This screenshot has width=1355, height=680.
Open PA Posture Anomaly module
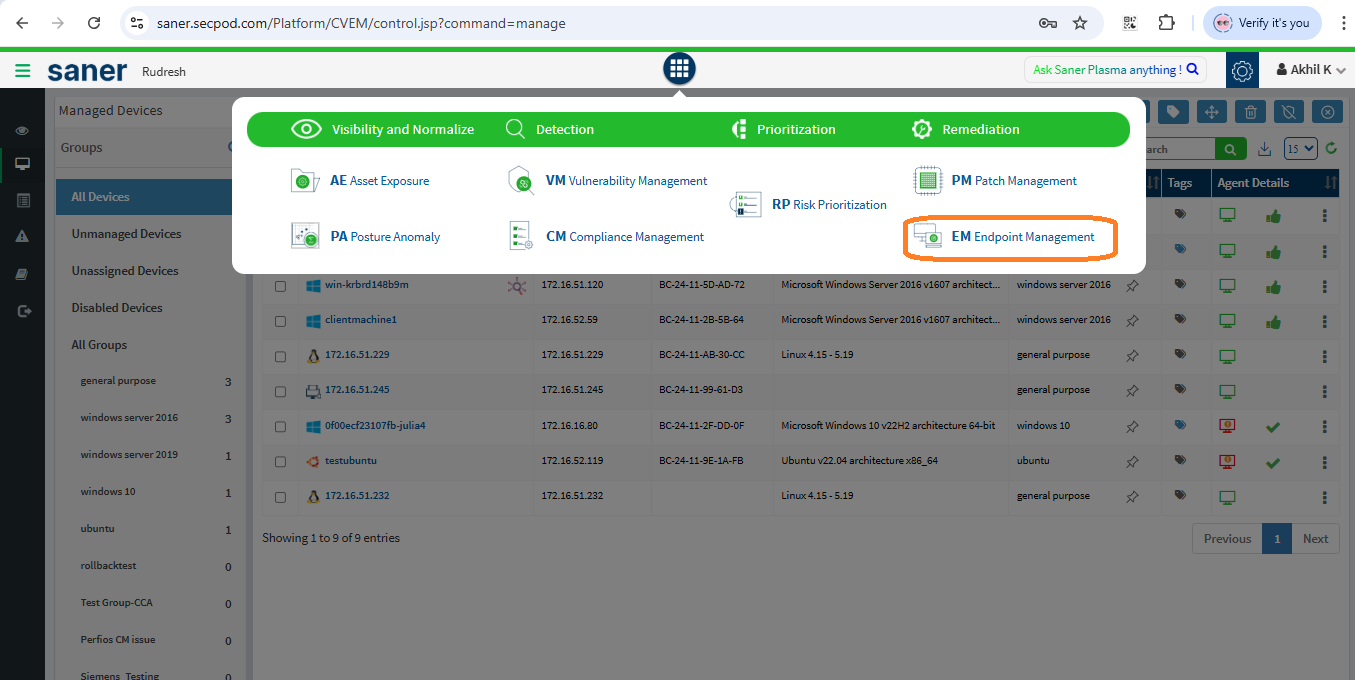pyautogui.click(x=365, y=237)
